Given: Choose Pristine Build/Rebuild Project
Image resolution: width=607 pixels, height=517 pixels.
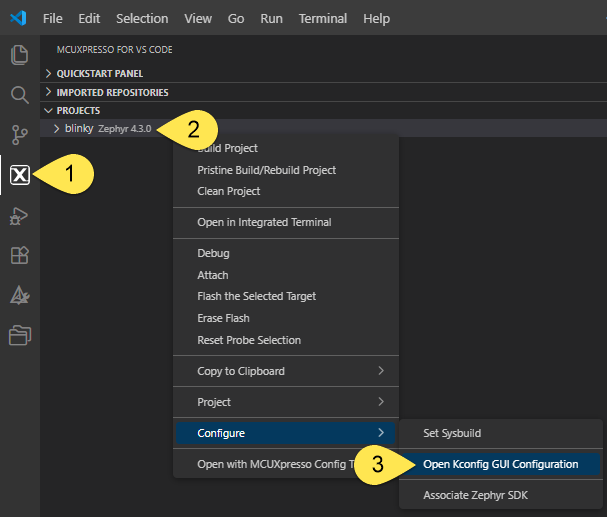Looking at the screenshot, I should (266, 170).
